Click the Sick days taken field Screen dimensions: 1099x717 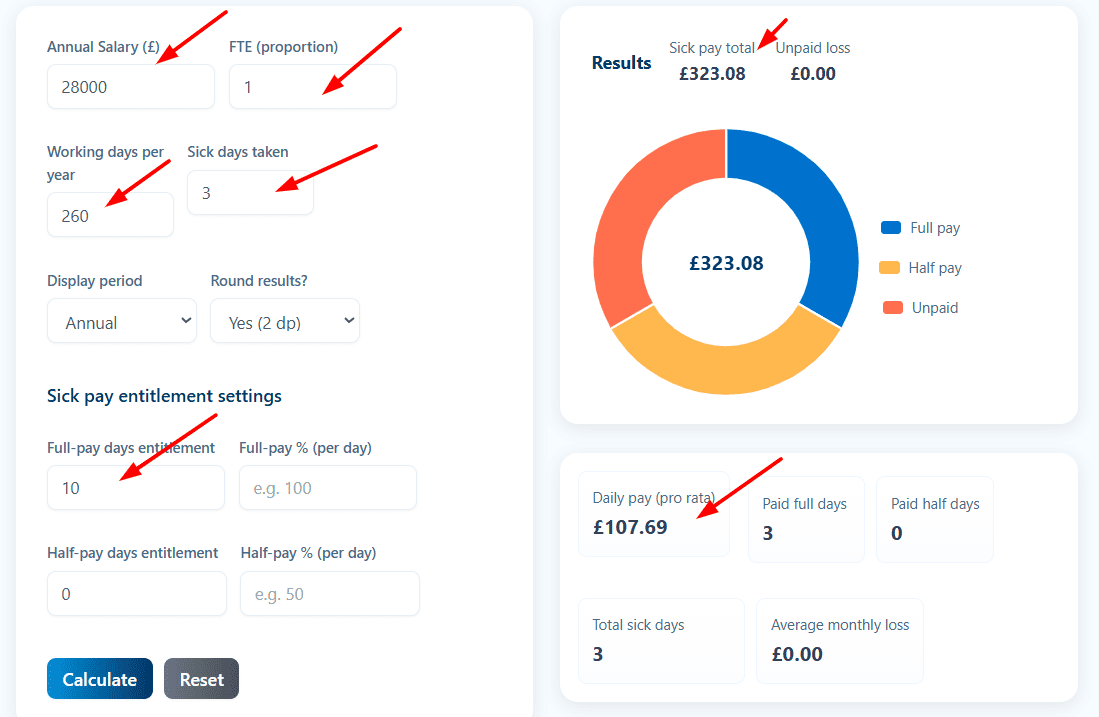(250, 193)
